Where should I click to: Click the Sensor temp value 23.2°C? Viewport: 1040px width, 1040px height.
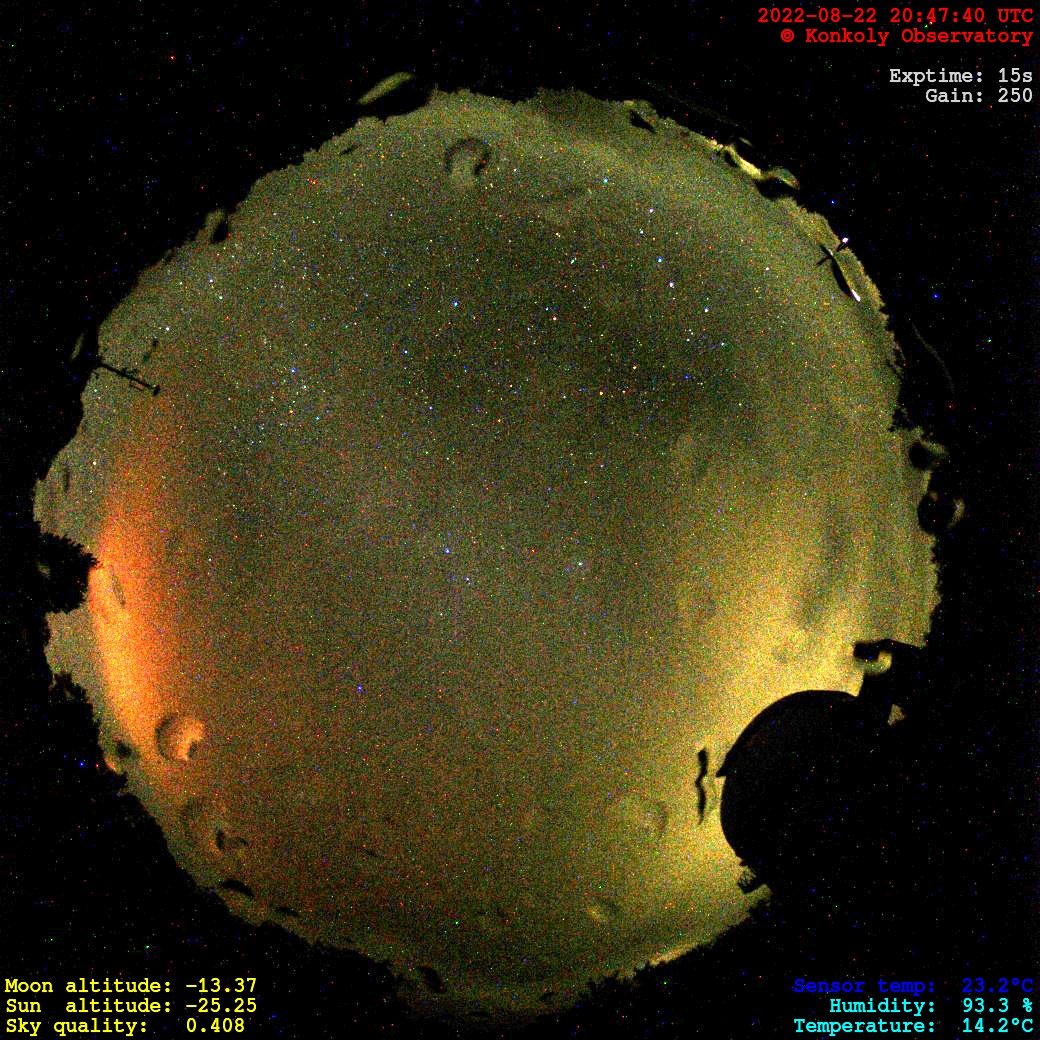pos(997,986)
